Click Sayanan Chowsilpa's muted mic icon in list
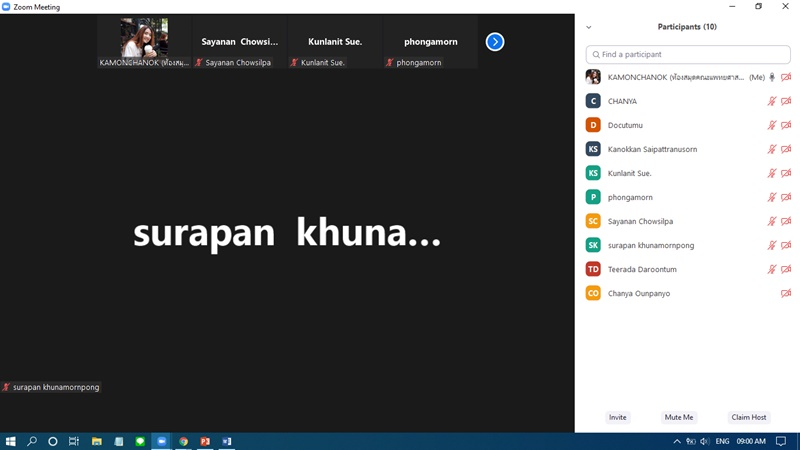This screenshot has width=800, height=450. pos(772,221)
